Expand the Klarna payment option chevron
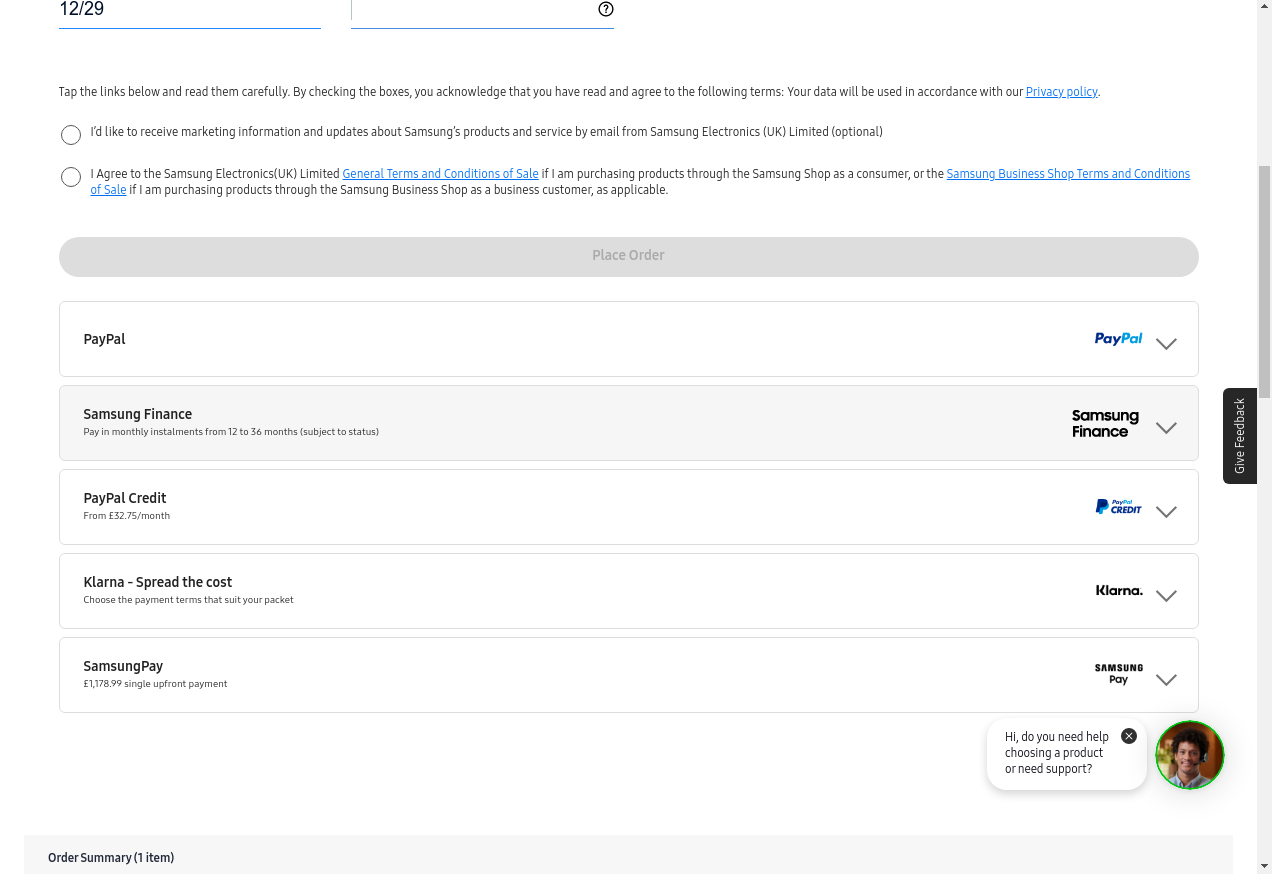The width and height of the screenshot is (1272, 874). [x=1165, y=595]
